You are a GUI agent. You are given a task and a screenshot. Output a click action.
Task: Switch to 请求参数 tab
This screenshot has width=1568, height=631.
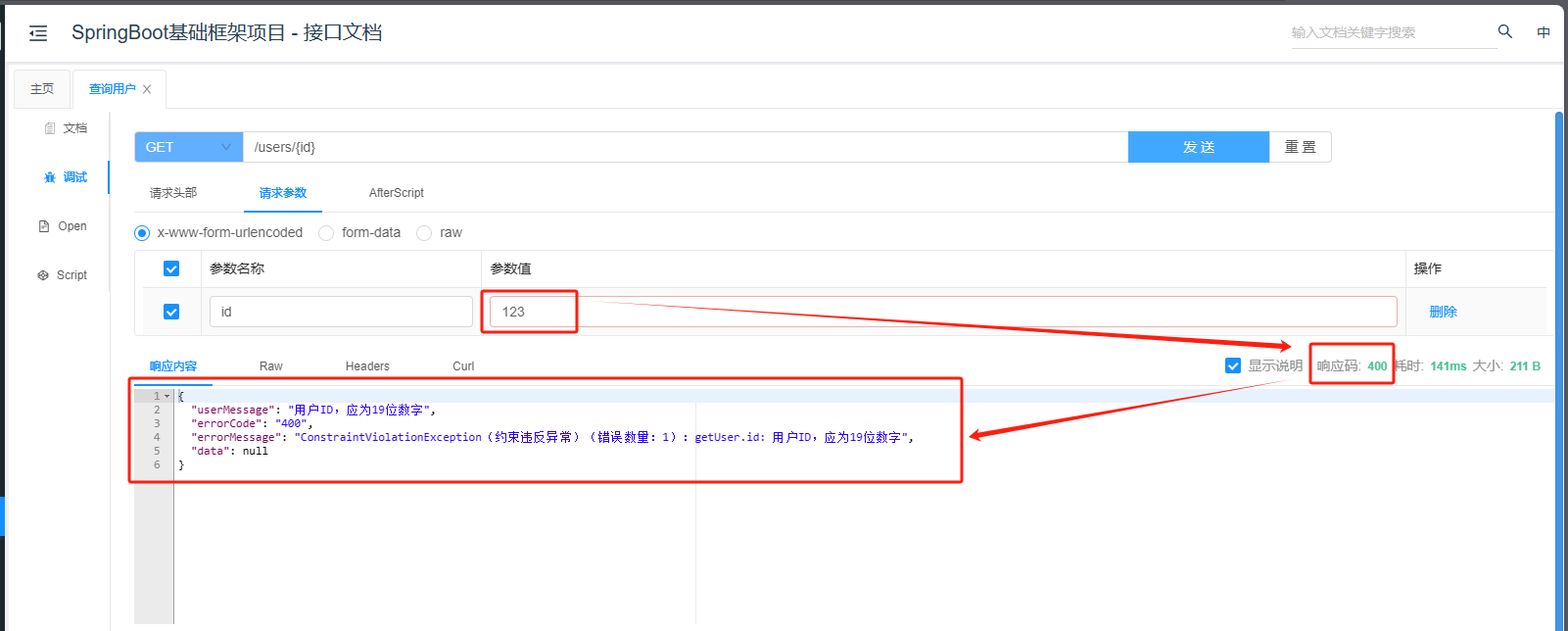283,193
